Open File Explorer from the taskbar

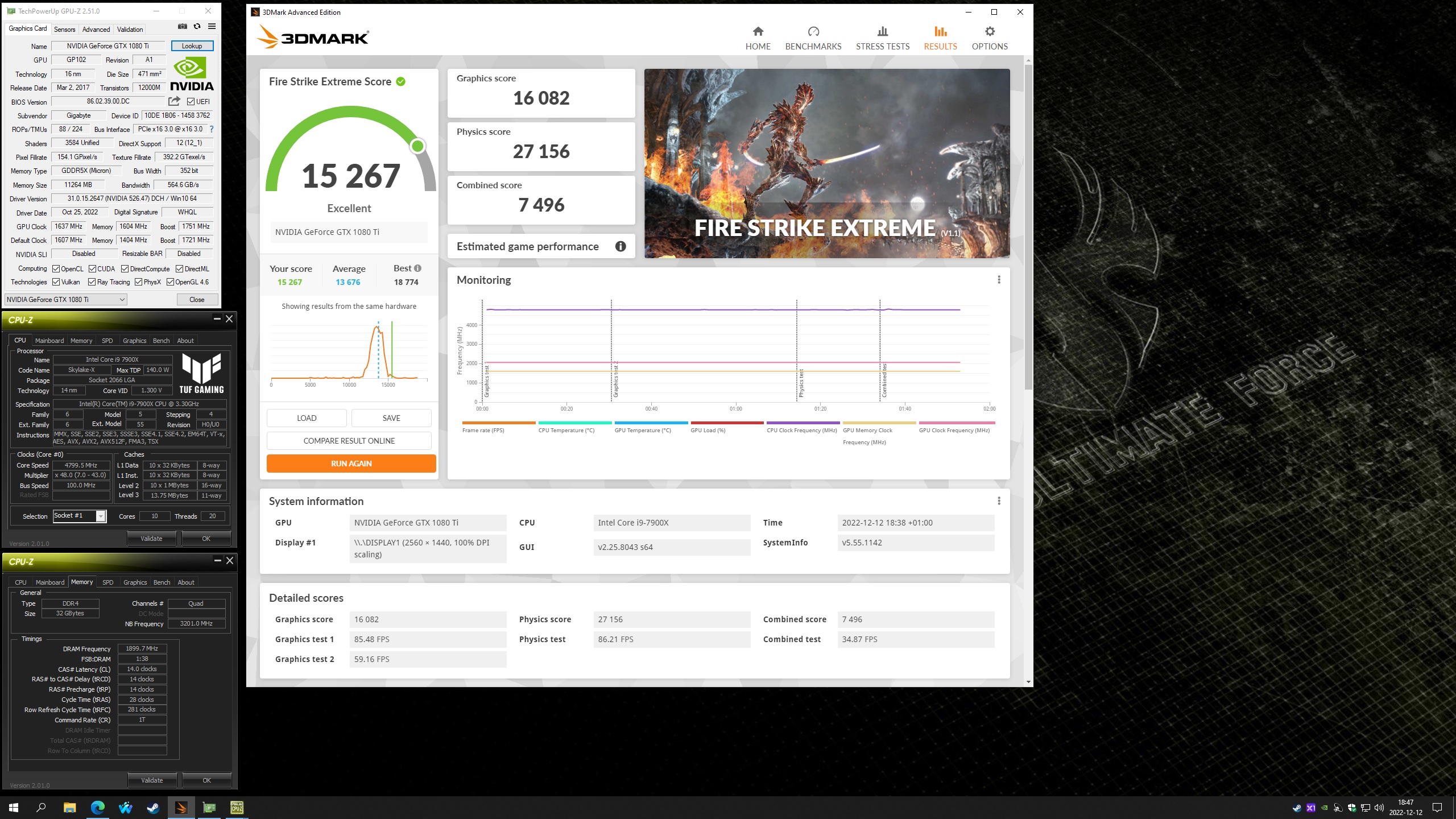coord(69,807)
